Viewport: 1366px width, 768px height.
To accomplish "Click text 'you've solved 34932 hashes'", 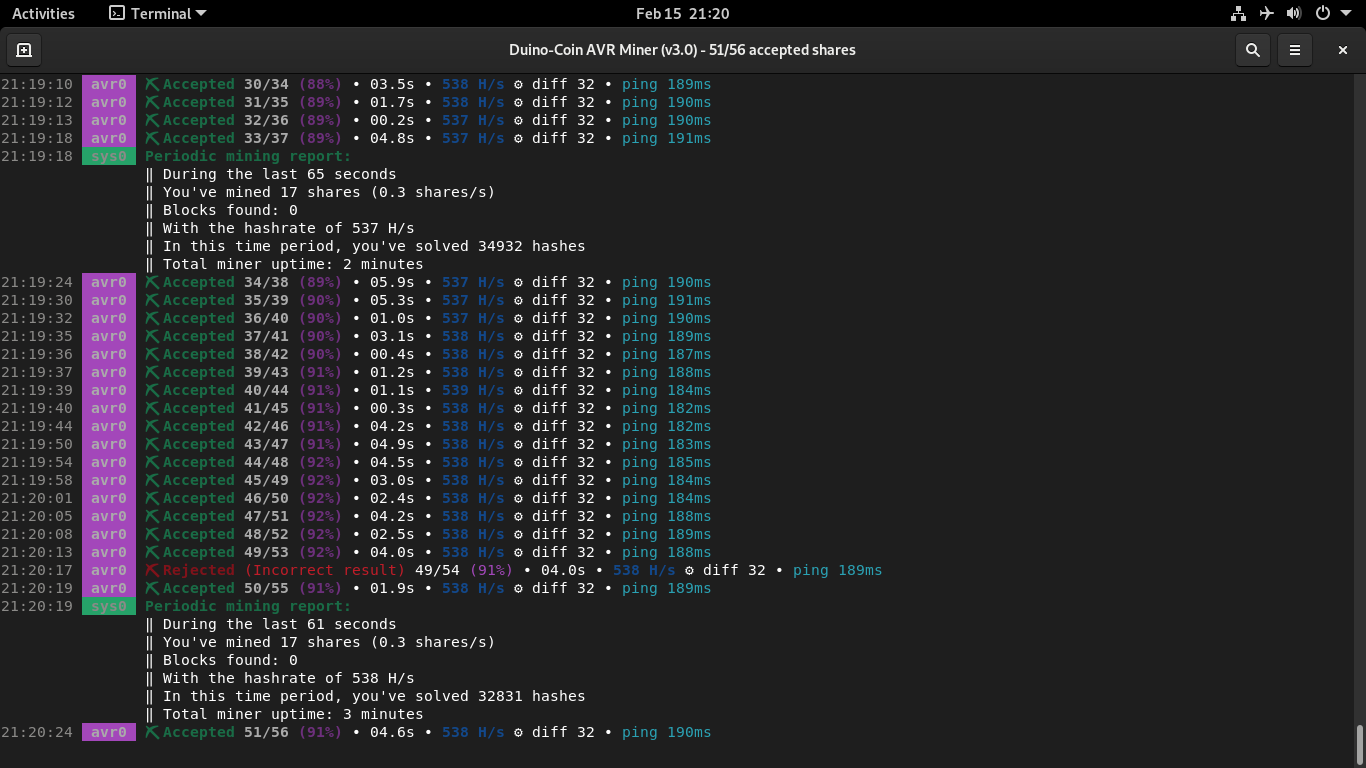I will 469,246.
